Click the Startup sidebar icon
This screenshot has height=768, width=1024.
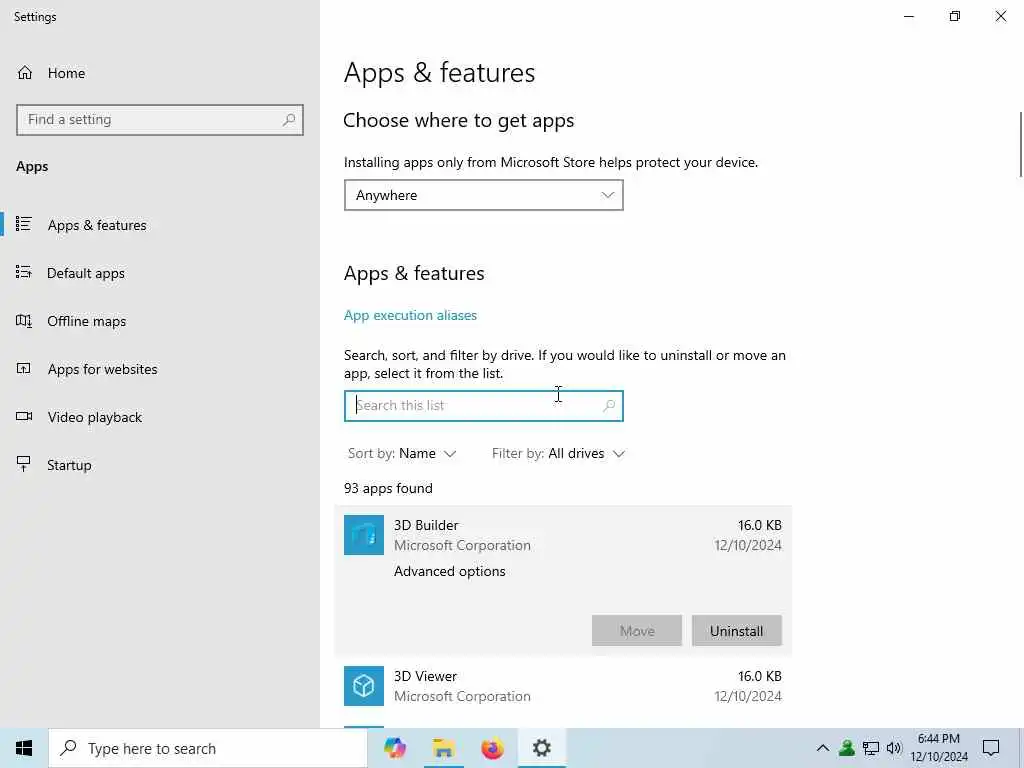[24, 464]
